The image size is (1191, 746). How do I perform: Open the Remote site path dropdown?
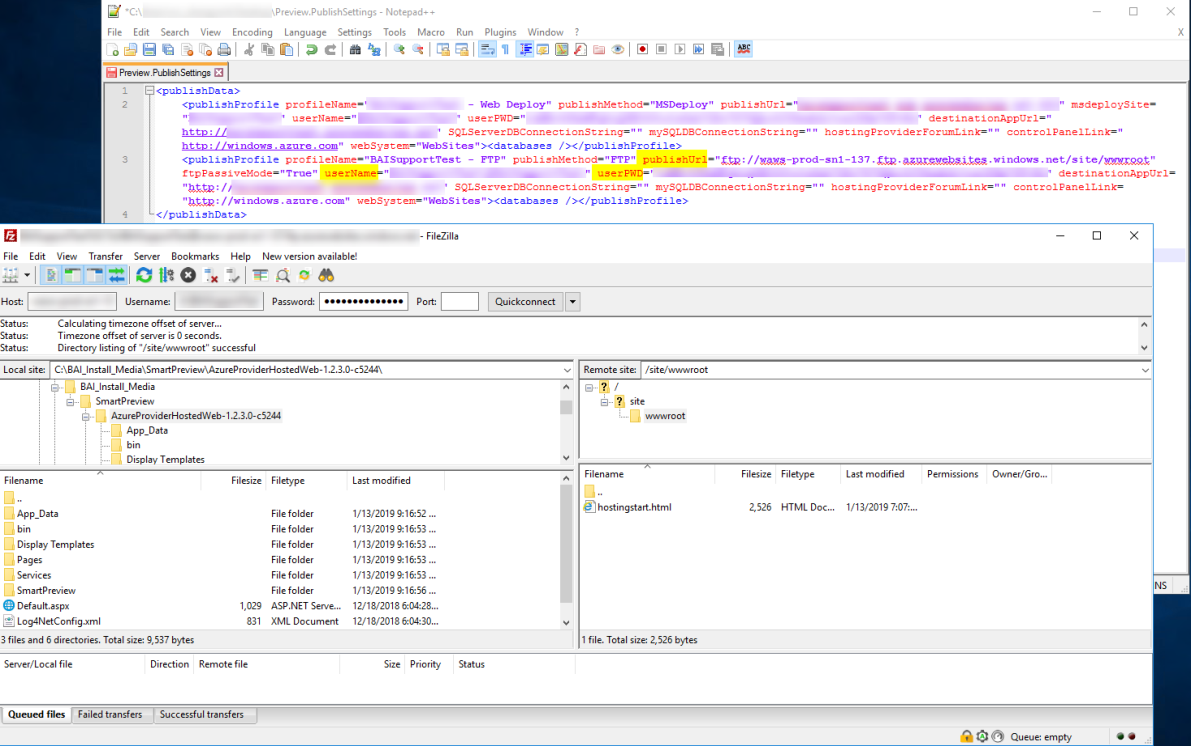click(x=1145, y=370)
